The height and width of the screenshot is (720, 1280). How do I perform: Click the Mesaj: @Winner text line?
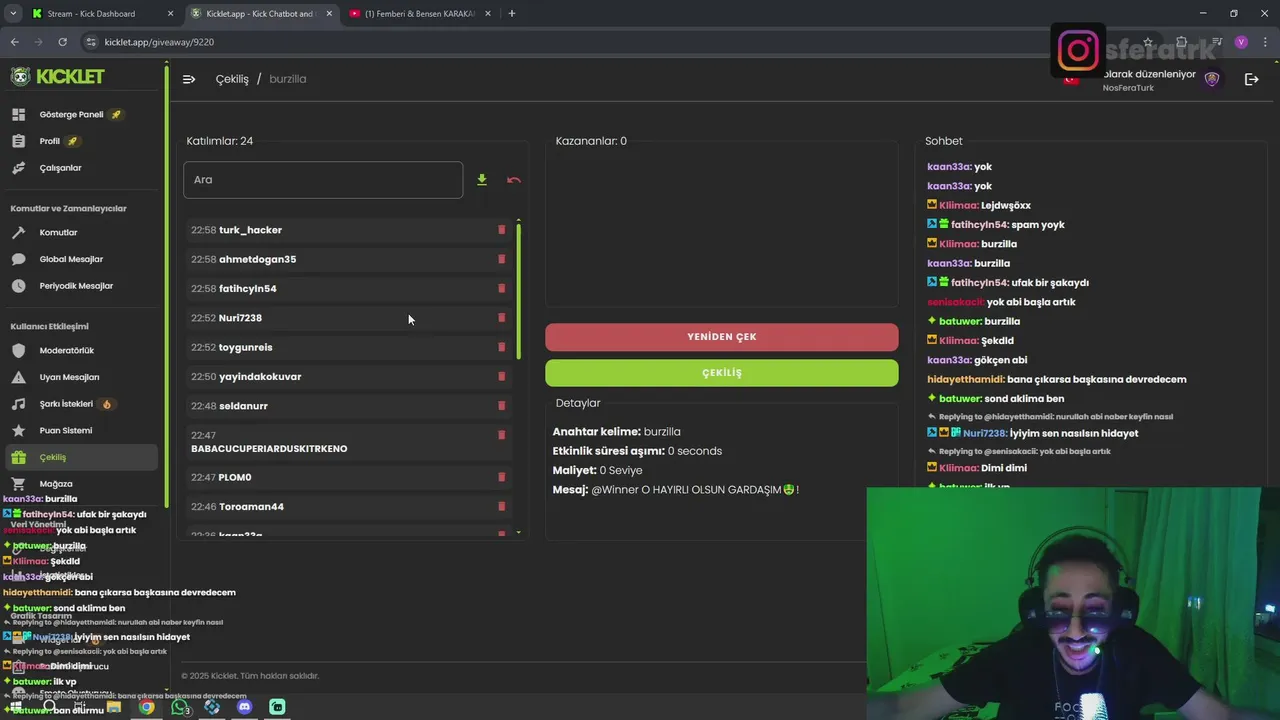[676, 490]
